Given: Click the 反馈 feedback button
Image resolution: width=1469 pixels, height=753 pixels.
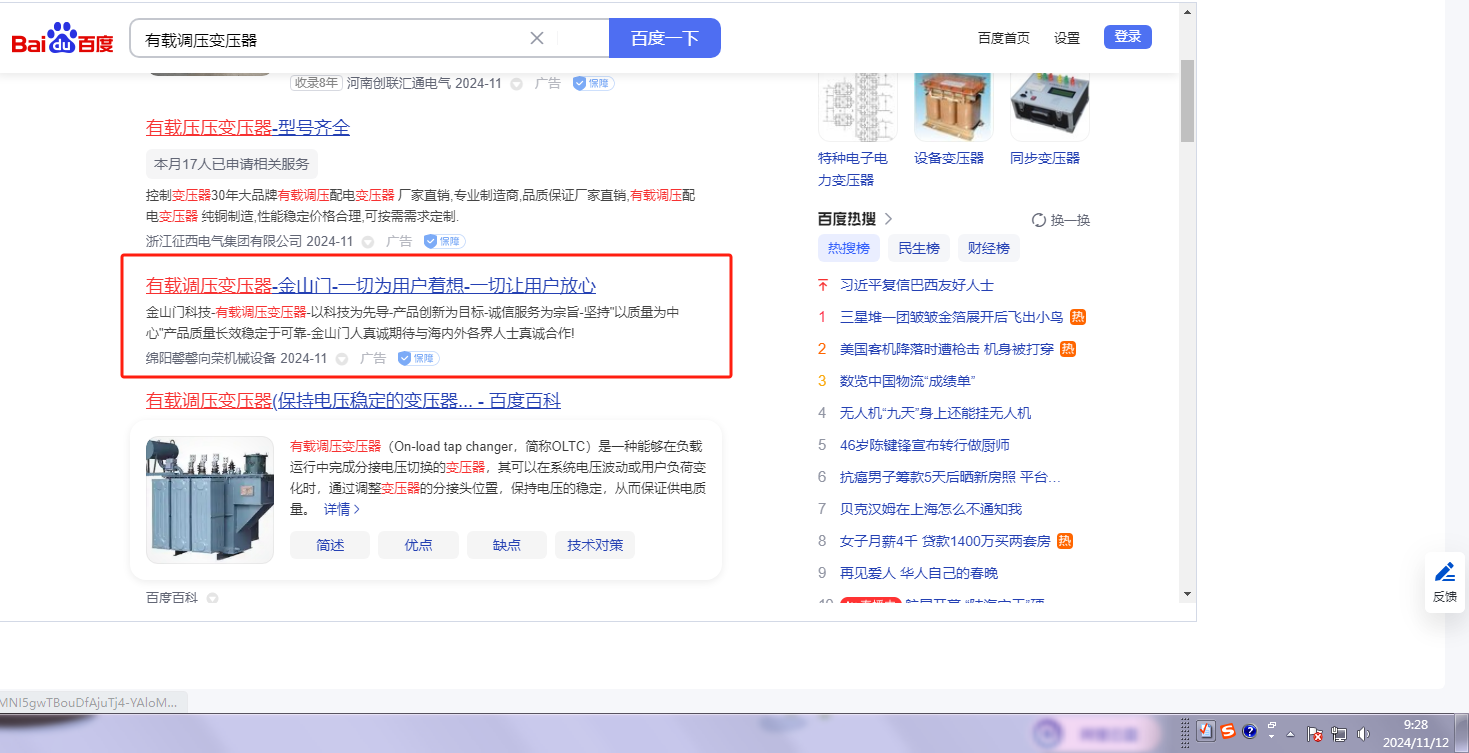Looking at the screenshot, I should [x=1445, y=582].
